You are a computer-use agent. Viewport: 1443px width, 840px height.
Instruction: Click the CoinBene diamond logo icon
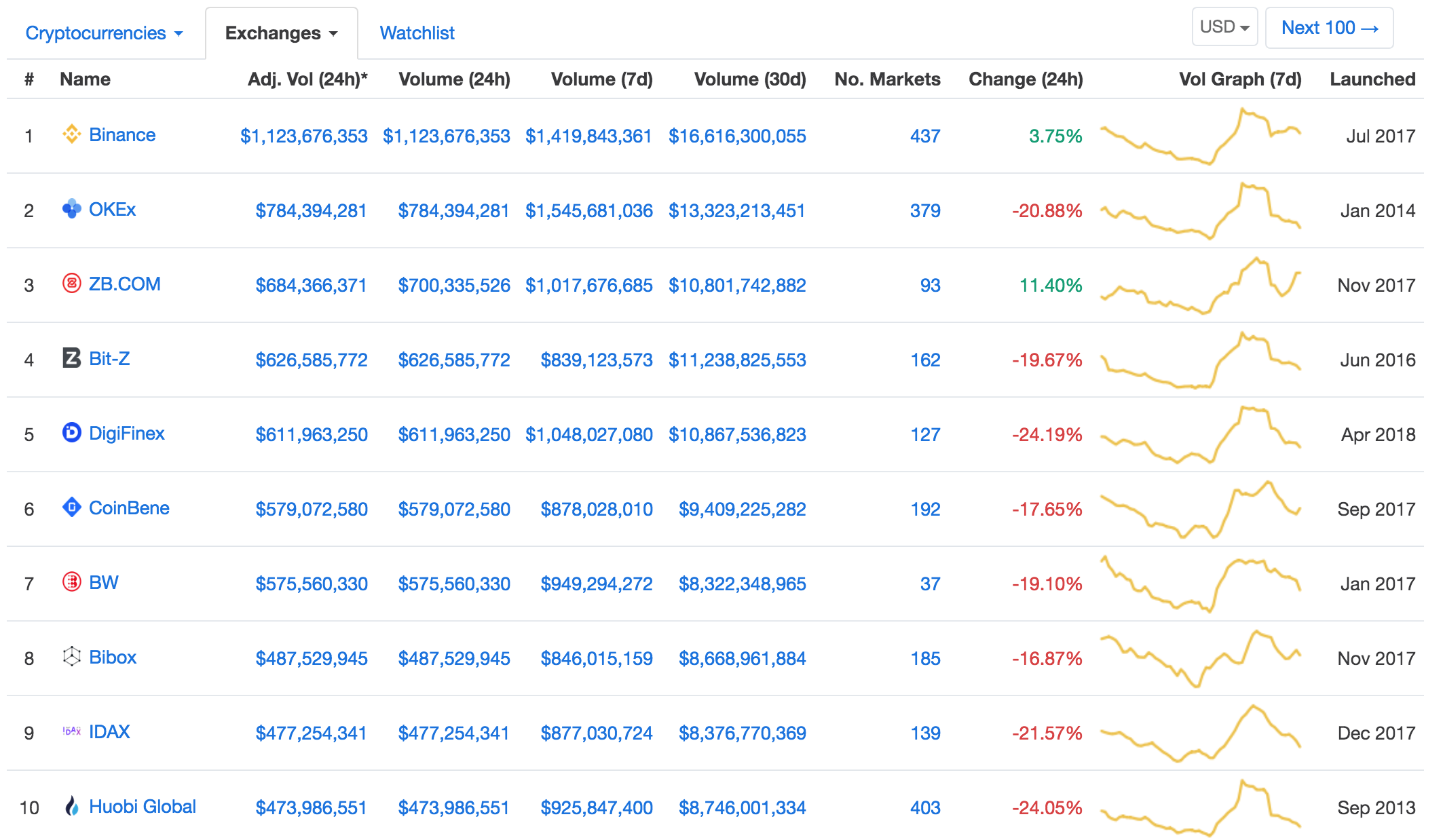tap(71, 508)
